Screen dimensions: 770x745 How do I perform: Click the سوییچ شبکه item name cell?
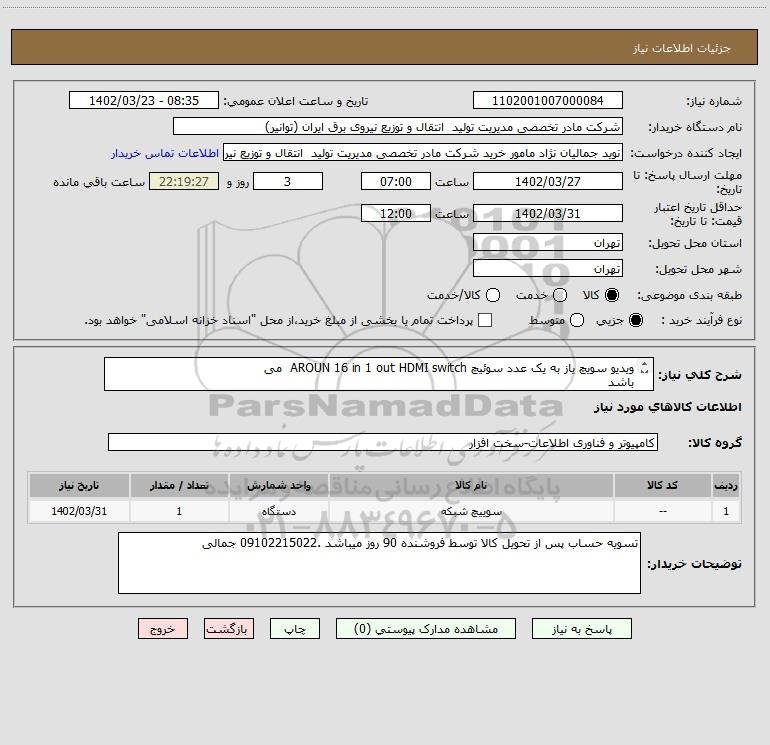click(471, 511)
